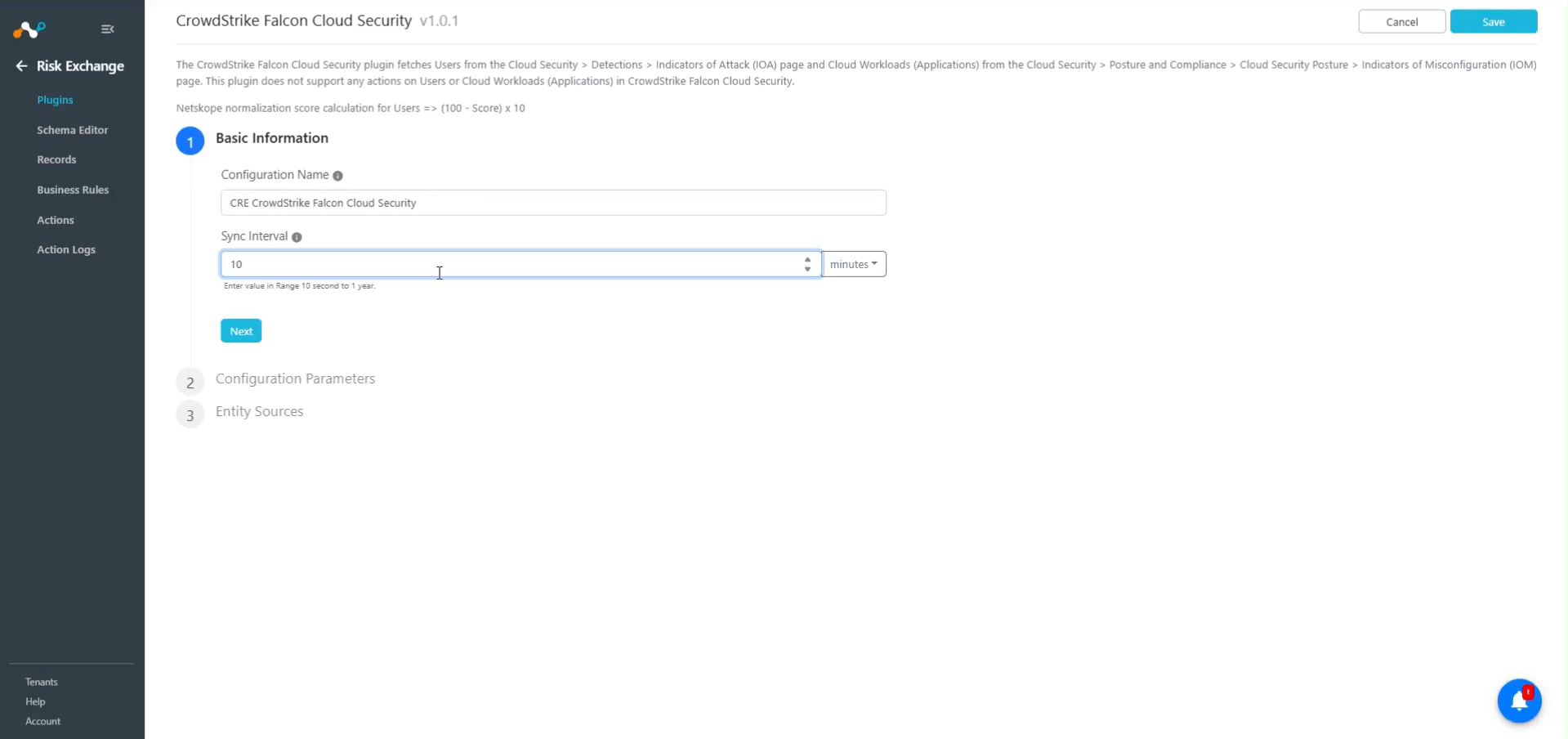Save the plugin configuration

click(1494, 22)
